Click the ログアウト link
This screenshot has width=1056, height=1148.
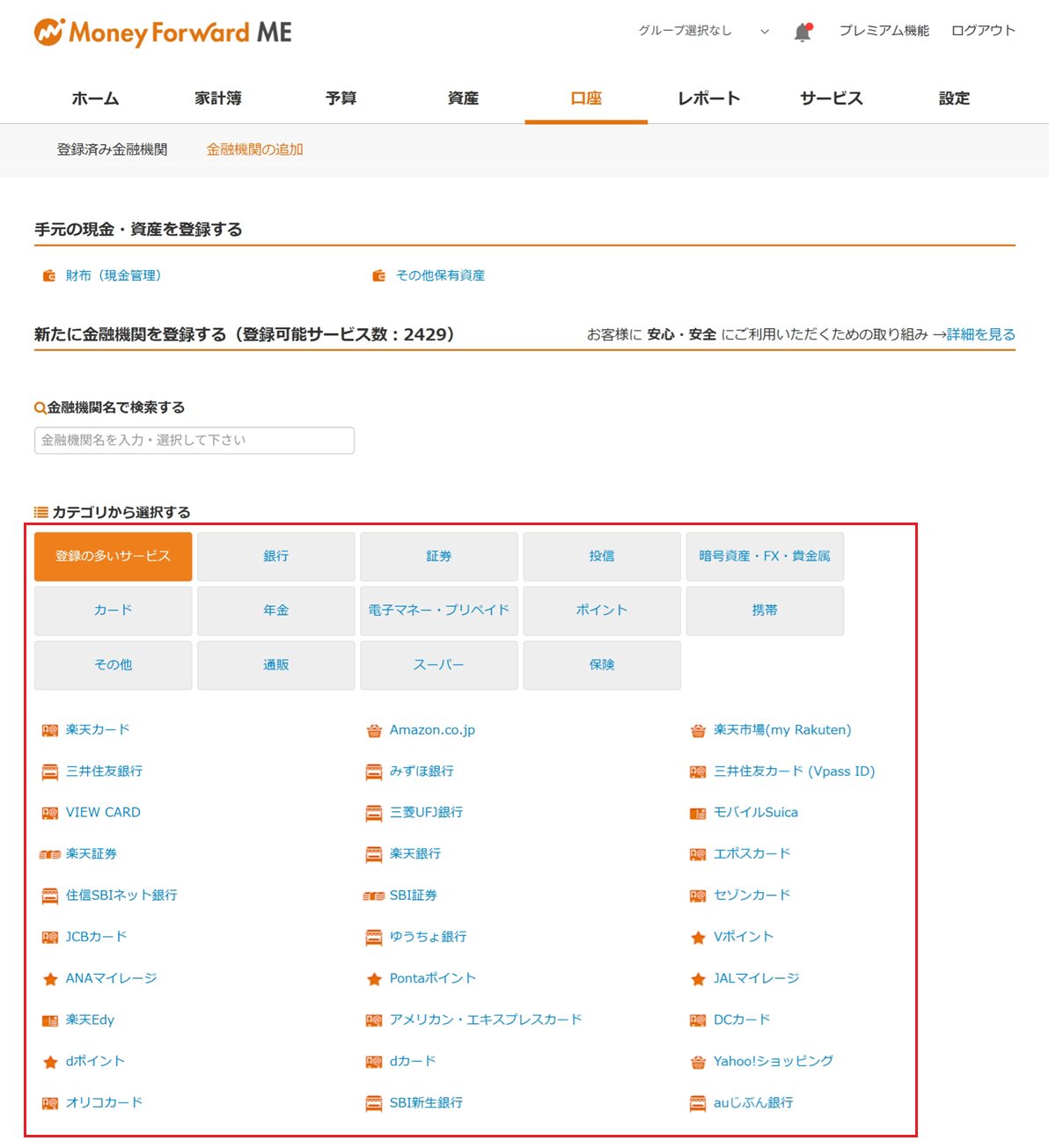pos(983,31)
